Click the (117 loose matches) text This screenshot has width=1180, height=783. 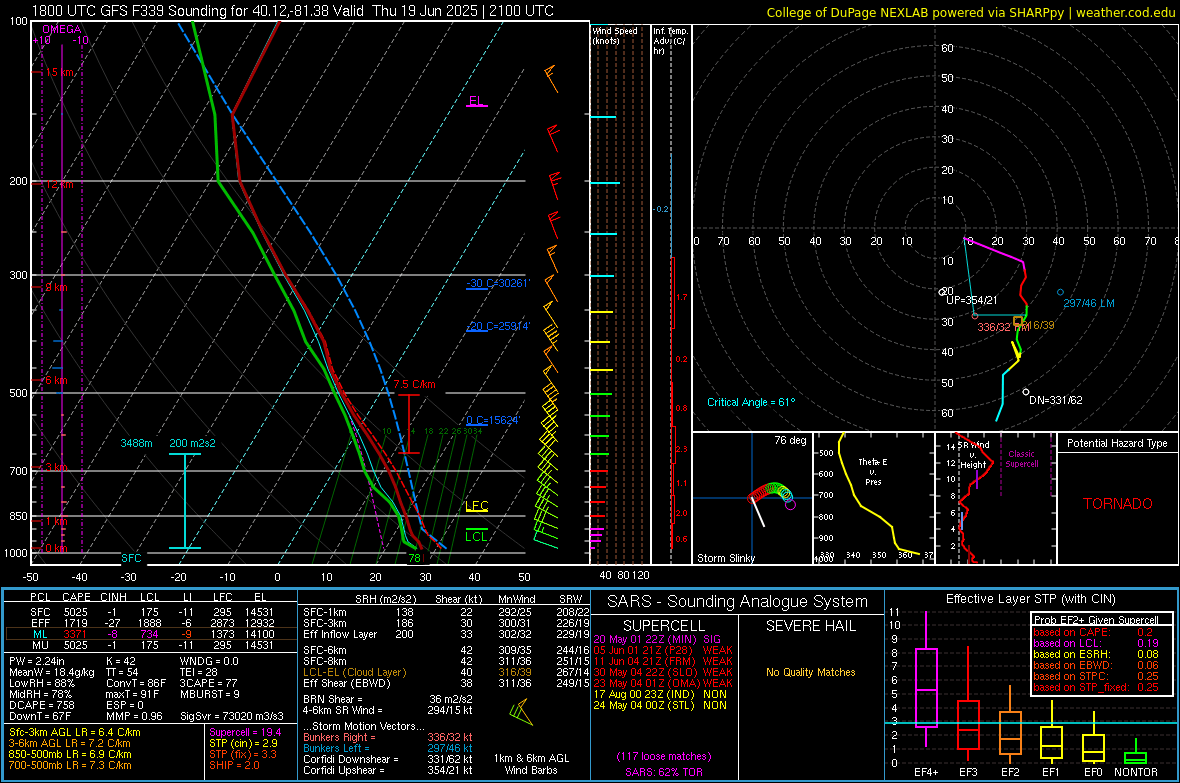(664, 757)
